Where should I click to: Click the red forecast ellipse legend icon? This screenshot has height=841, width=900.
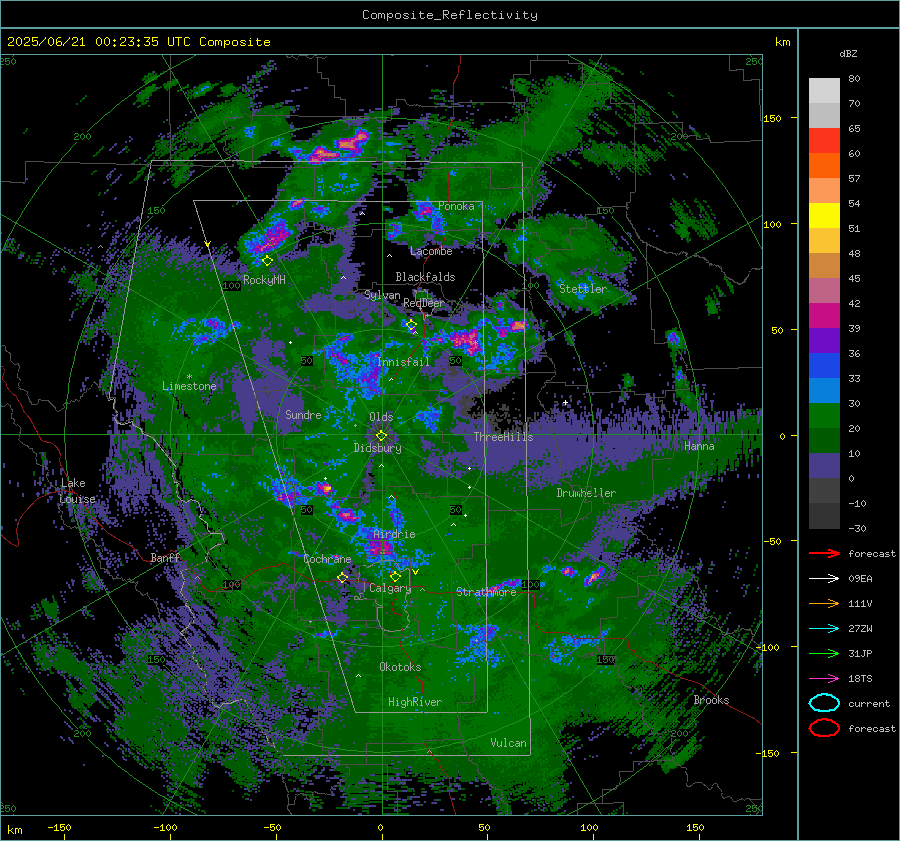824,728
